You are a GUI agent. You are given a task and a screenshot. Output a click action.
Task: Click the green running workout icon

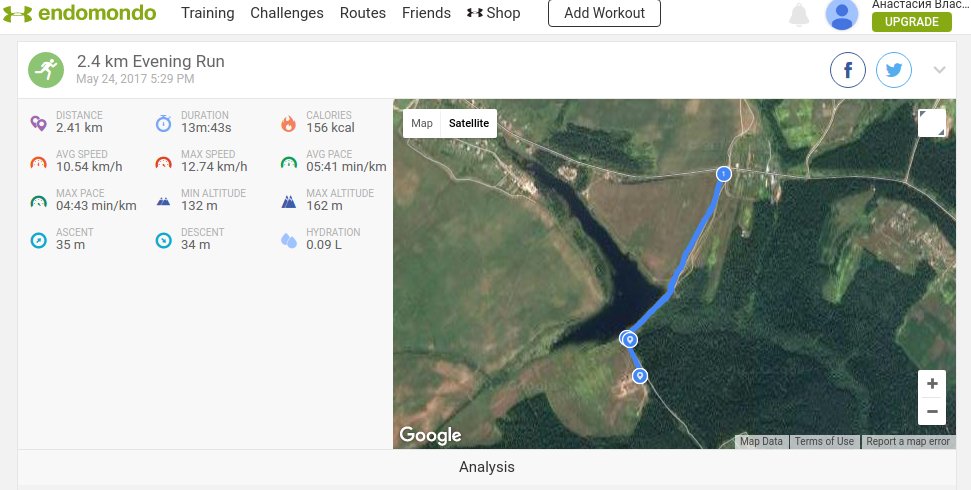44,69
